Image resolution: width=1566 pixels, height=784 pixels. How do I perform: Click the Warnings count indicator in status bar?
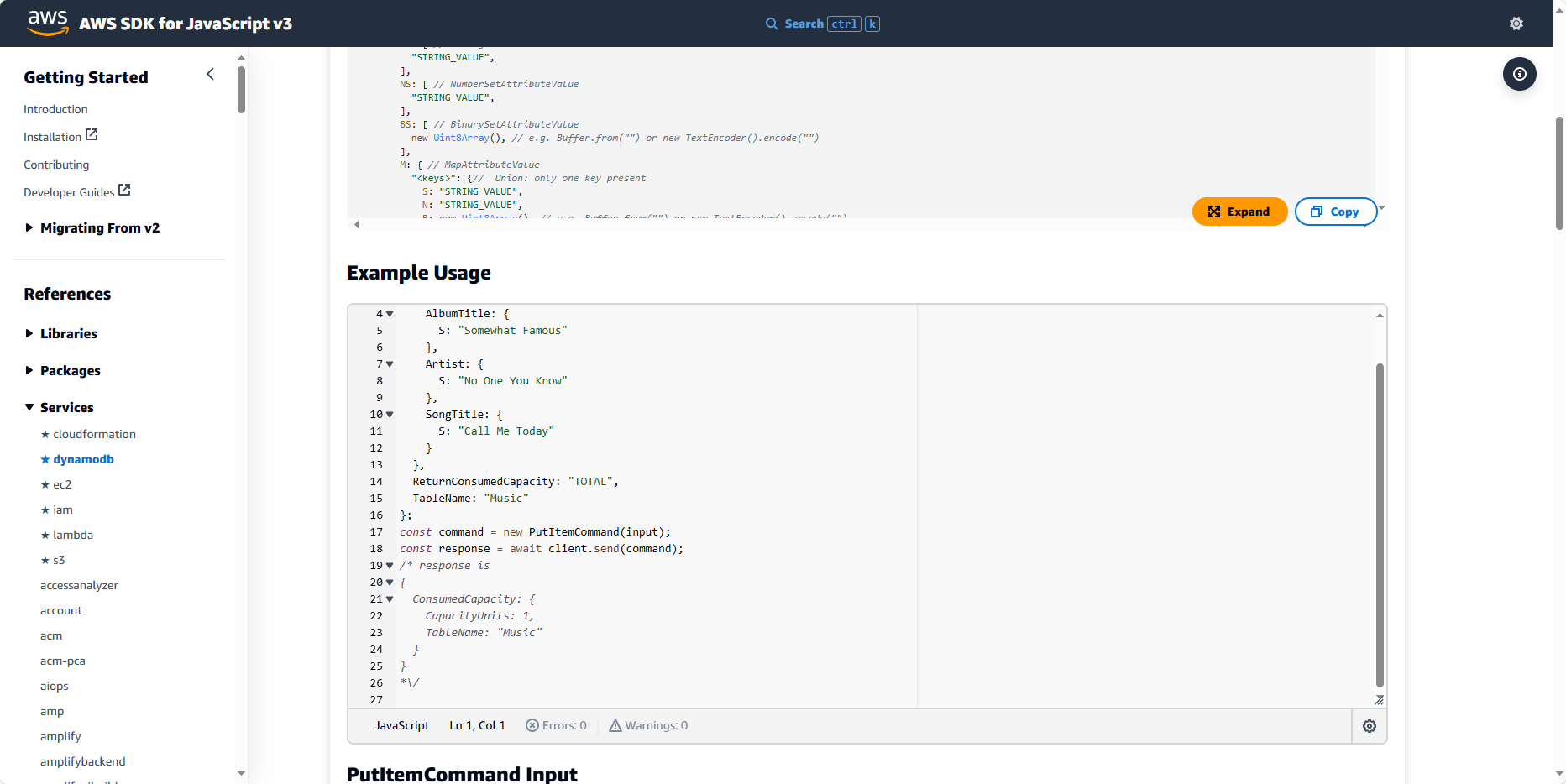coord(648,726)
